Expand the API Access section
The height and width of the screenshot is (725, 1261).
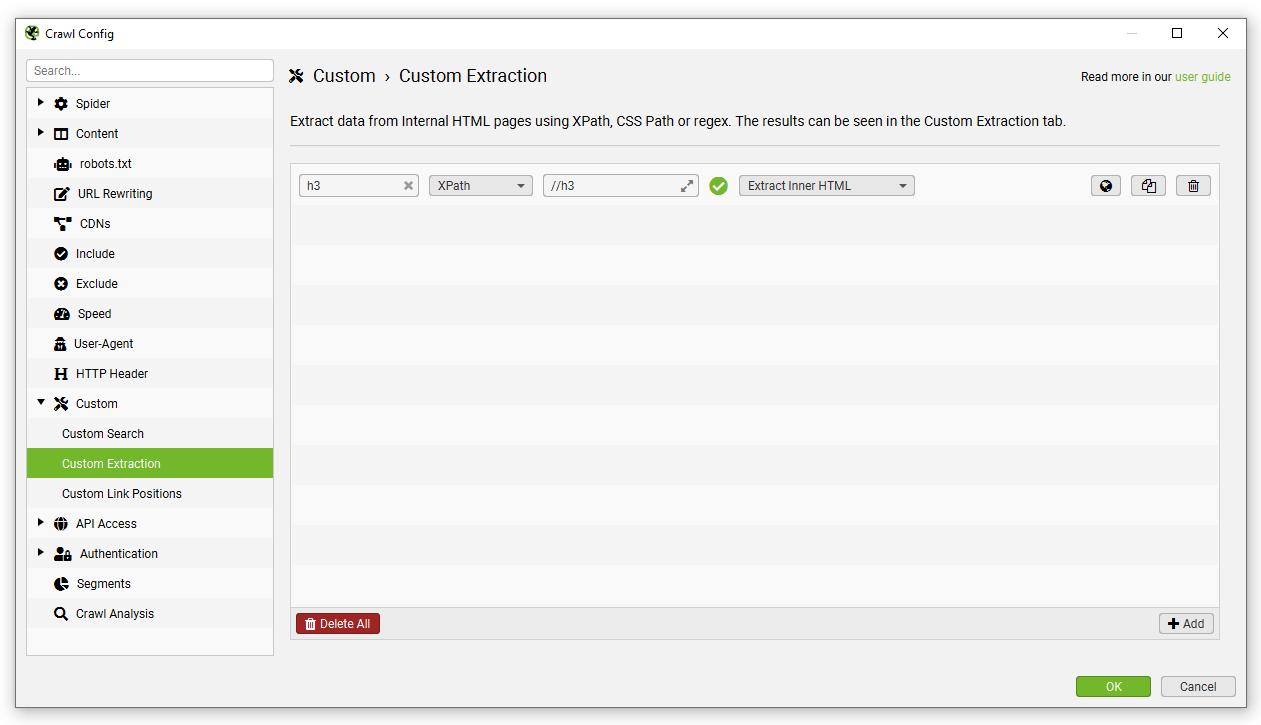coord(41,523)
